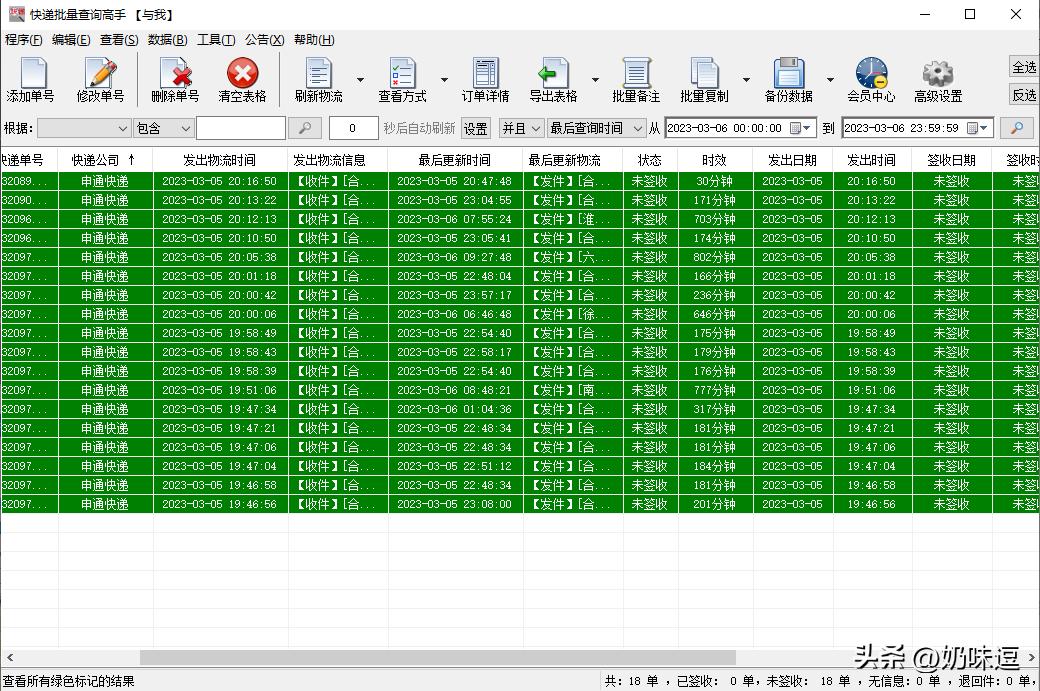Click the 刷新物流 refresh logistics icon
1040x691 pixels.
(x=318, y=80)
